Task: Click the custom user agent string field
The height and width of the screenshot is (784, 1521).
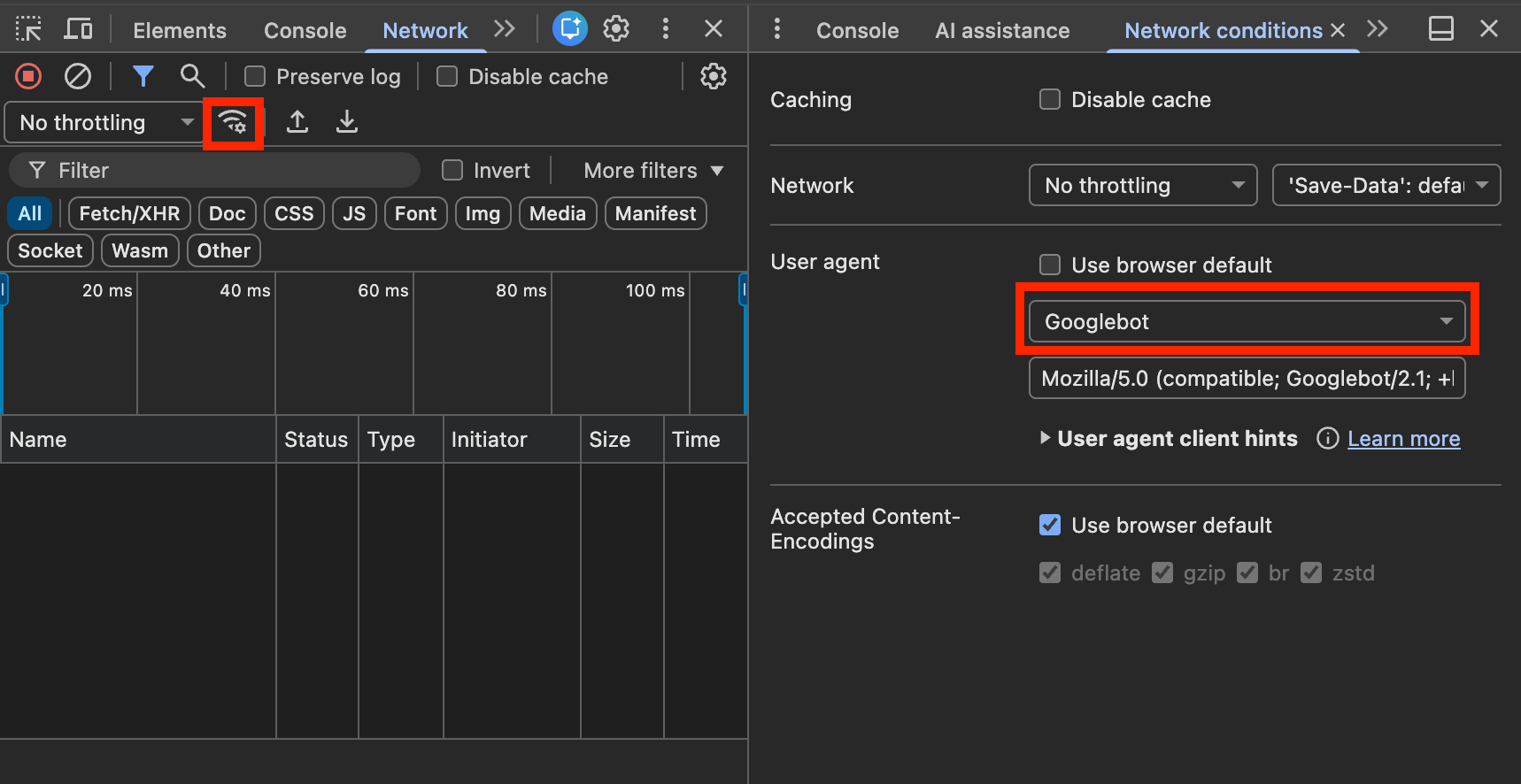Action: click(1247, 379)
